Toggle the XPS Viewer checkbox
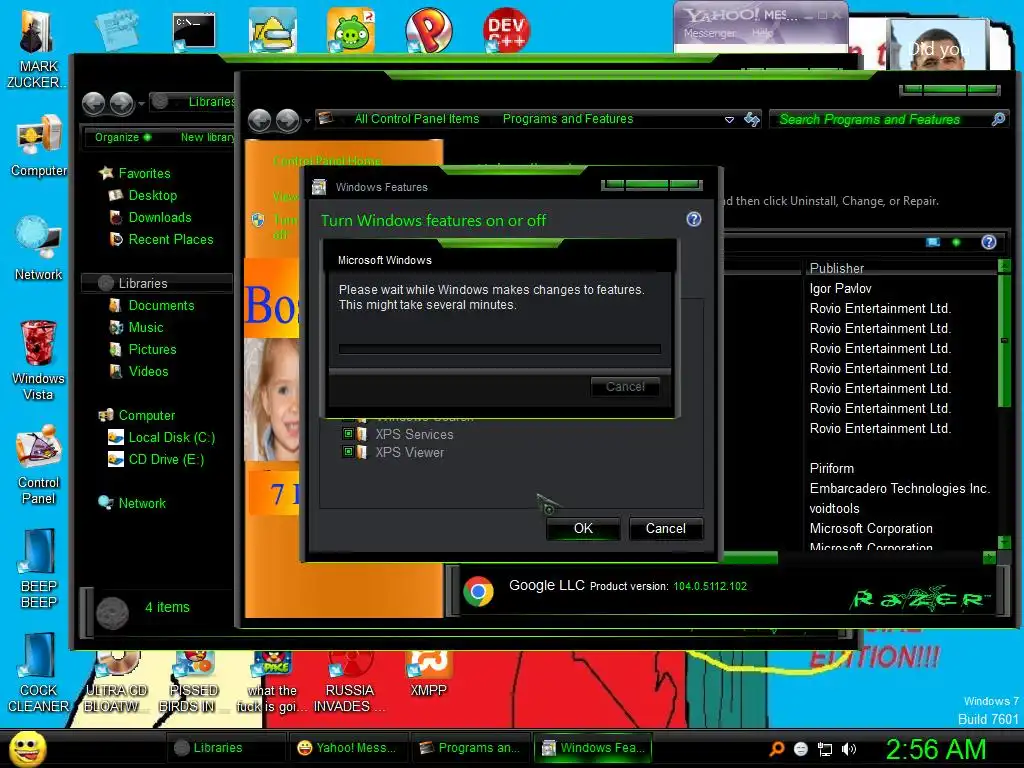This screenshot has height=768, width=1024. click(x=348, y=451)
